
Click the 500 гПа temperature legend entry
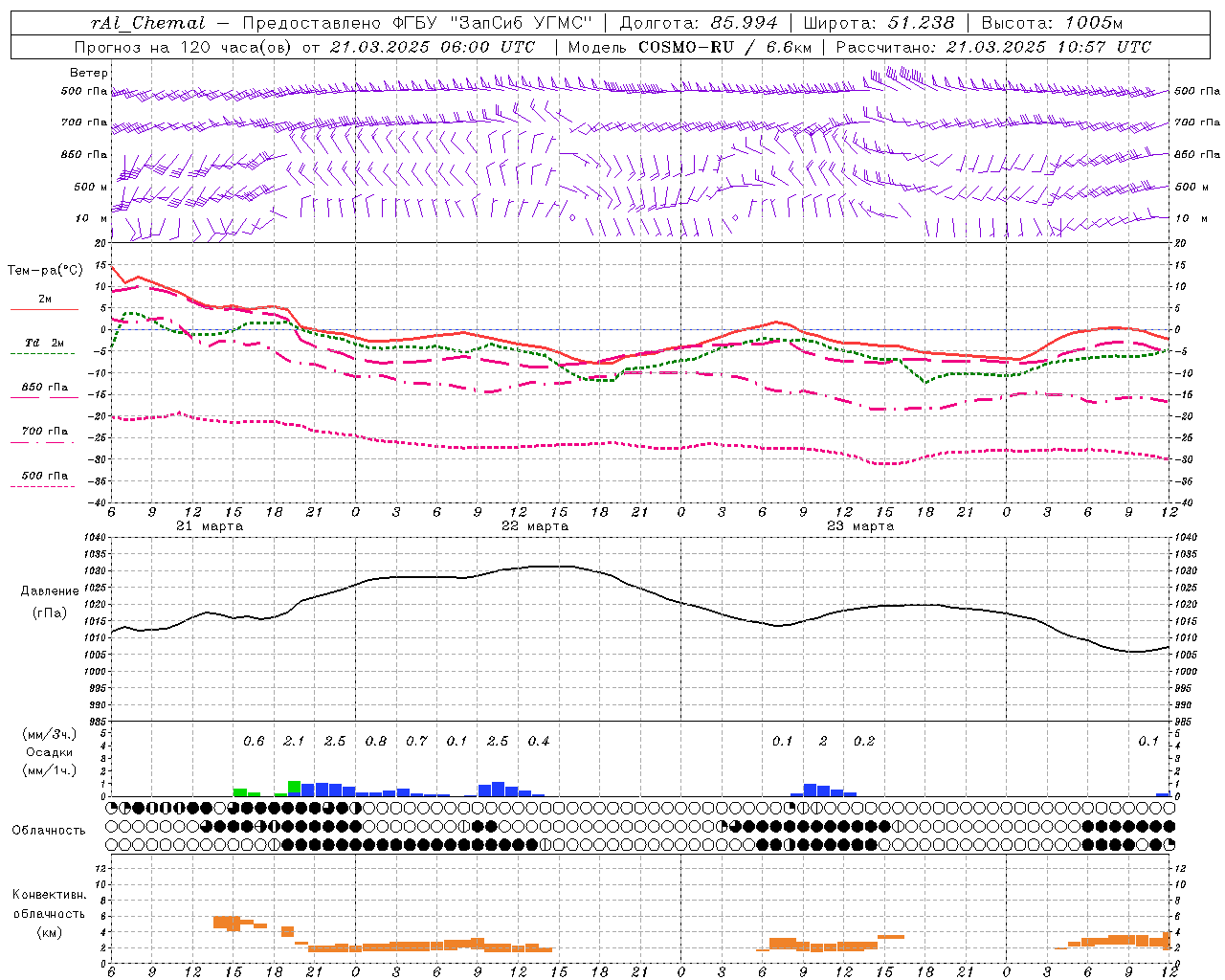pyautogui.click(x=45, y=476)
